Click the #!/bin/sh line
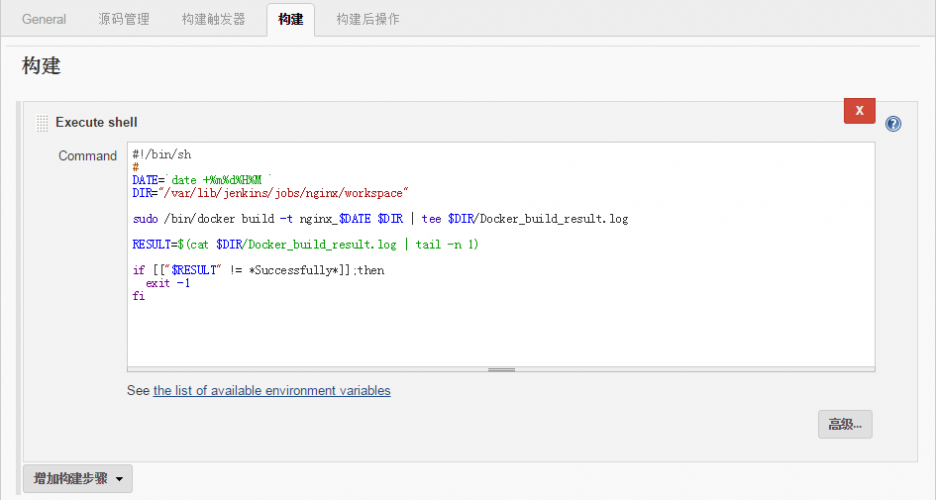Viewport: 936px width, 500px height. (162, 155)
